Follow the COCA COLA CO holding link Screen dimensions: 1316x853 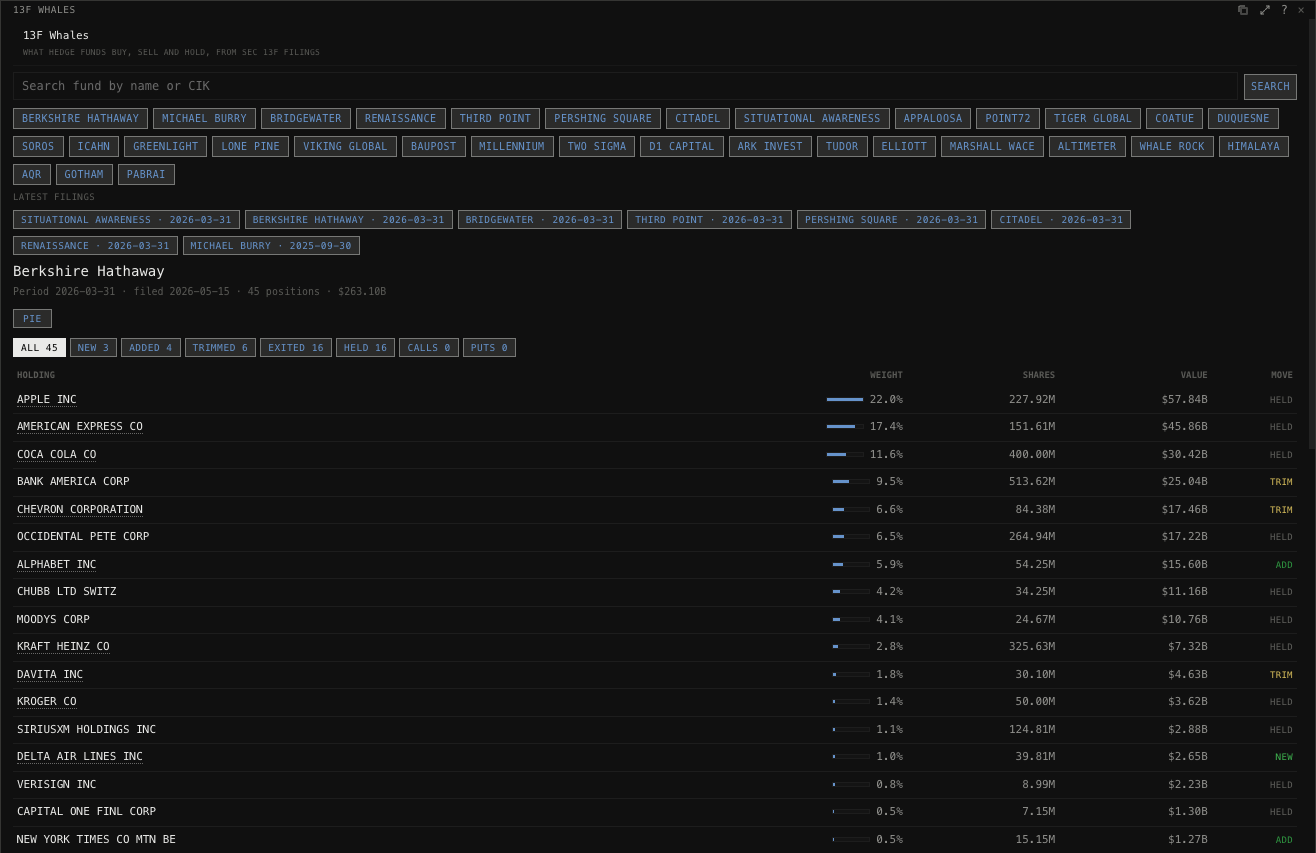[57, 455]
